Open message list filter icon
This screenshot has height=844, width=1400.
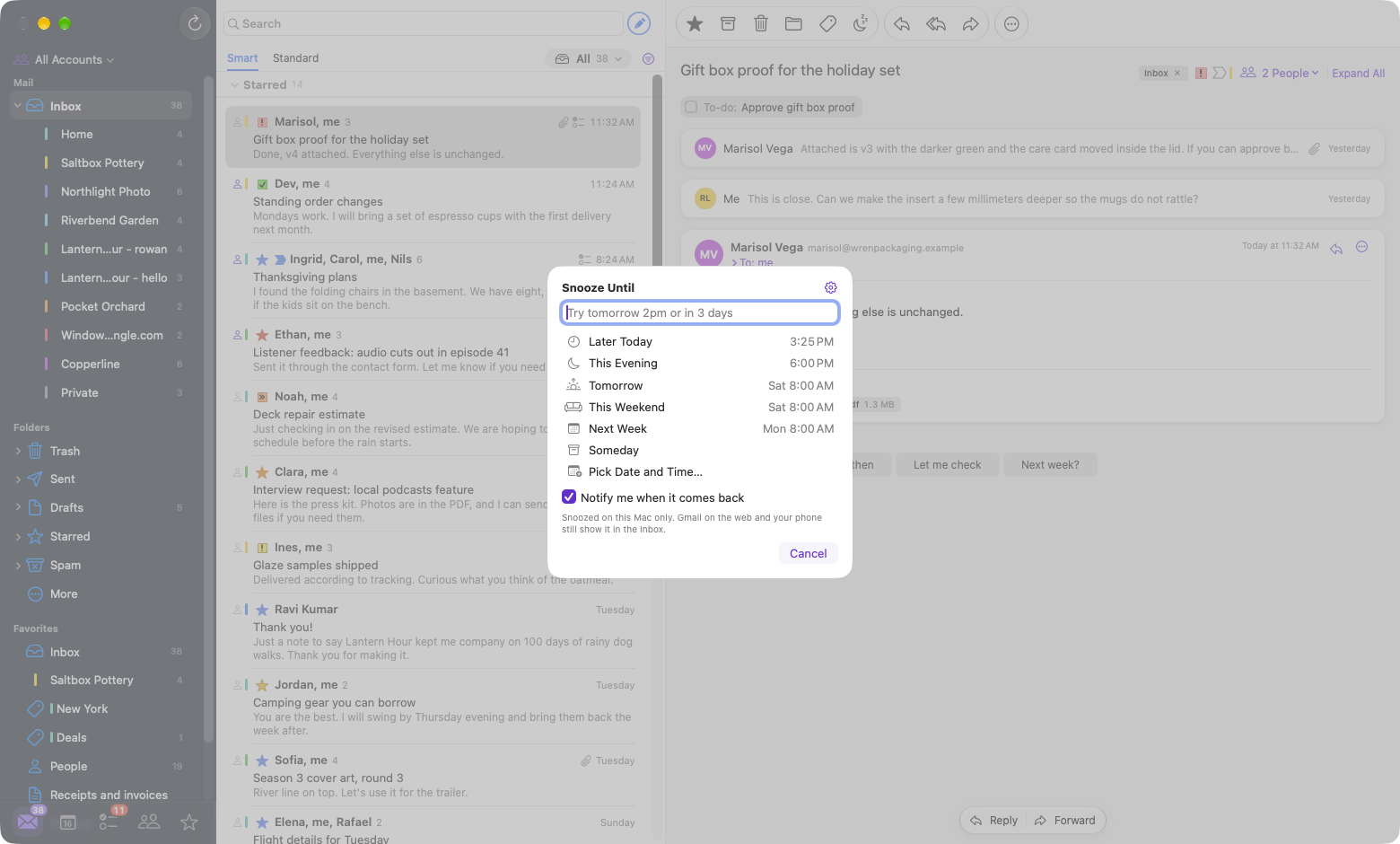(648, 59)
